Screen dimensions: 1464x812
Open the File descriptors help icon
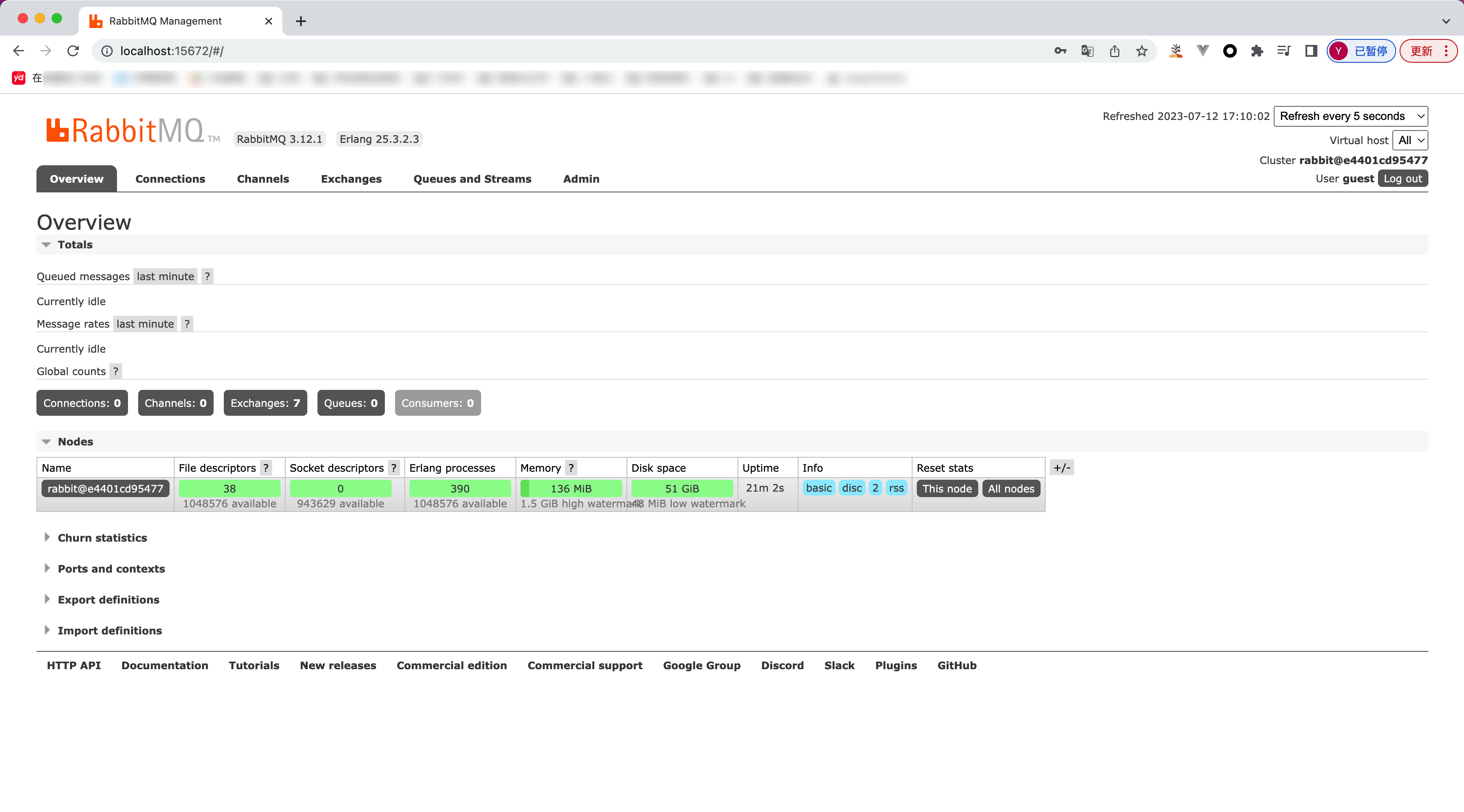pyautogui.click(x=266, y=467)
